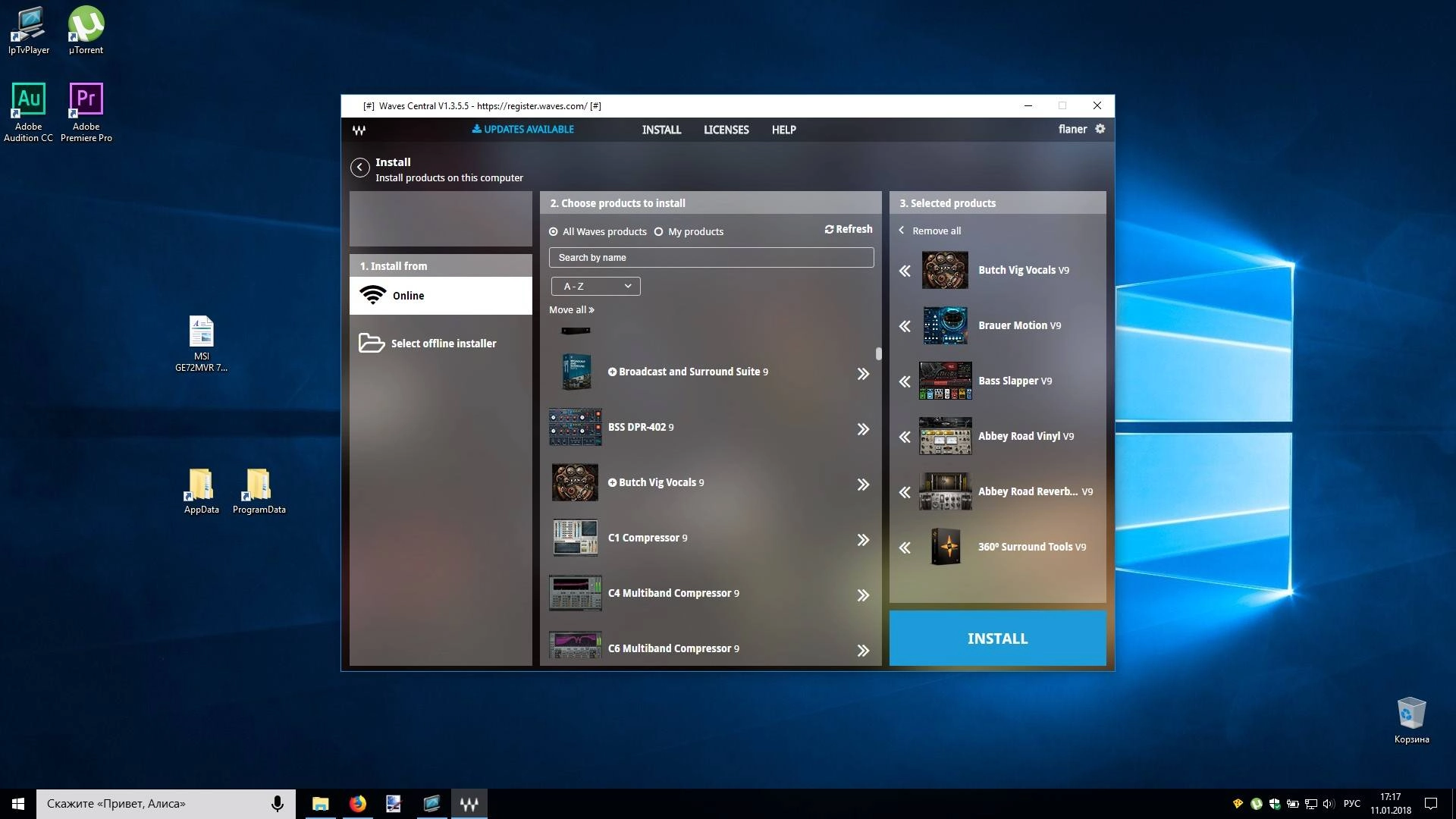The image size is (1456, 819).
Task: Open File Explorer from the taskbar
Action: (320, 804)
